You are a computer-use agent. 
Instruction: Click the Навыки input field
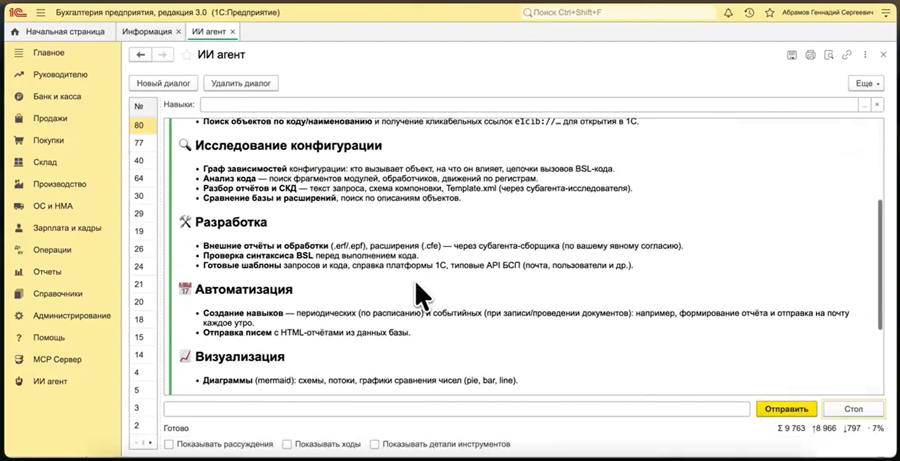[529, 104]
